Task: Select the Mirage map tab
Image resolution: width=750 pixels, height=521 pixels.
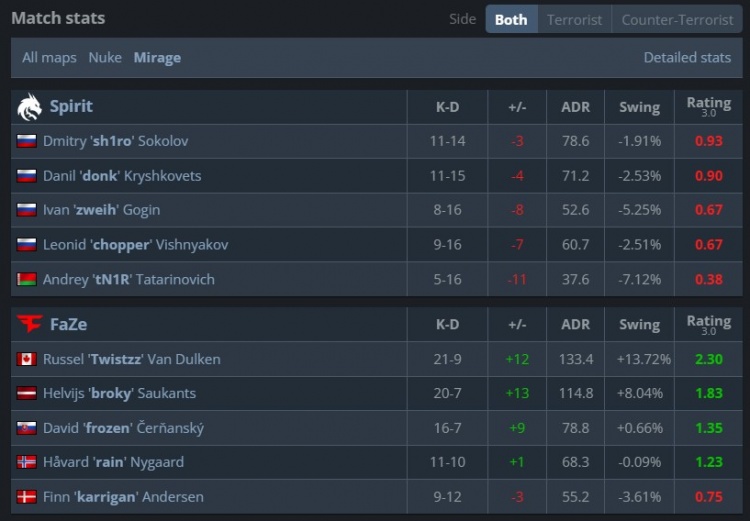Action: pos(157,57)
